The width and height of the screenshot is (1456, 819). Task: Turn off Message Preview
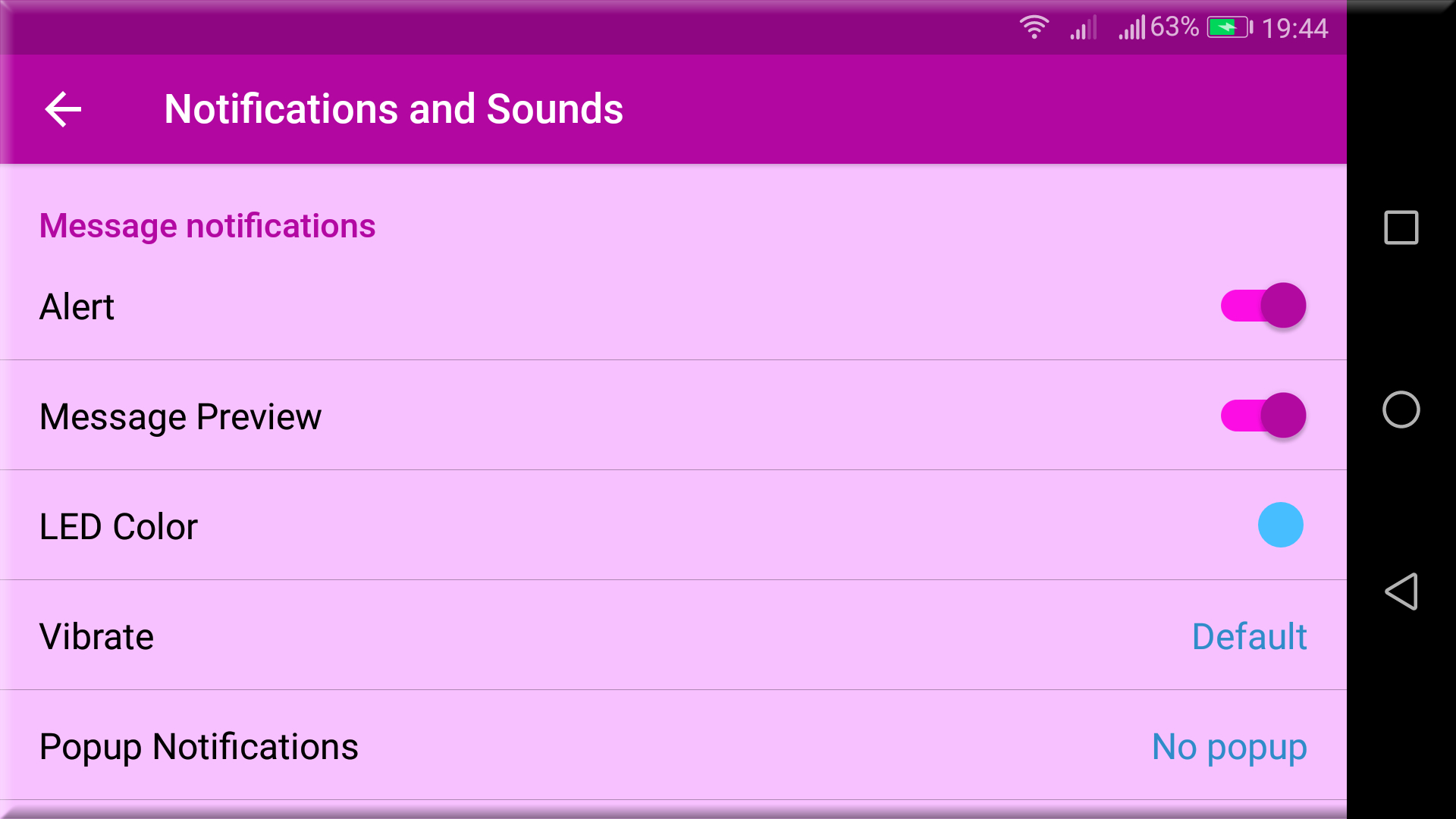click(1263, 416)
